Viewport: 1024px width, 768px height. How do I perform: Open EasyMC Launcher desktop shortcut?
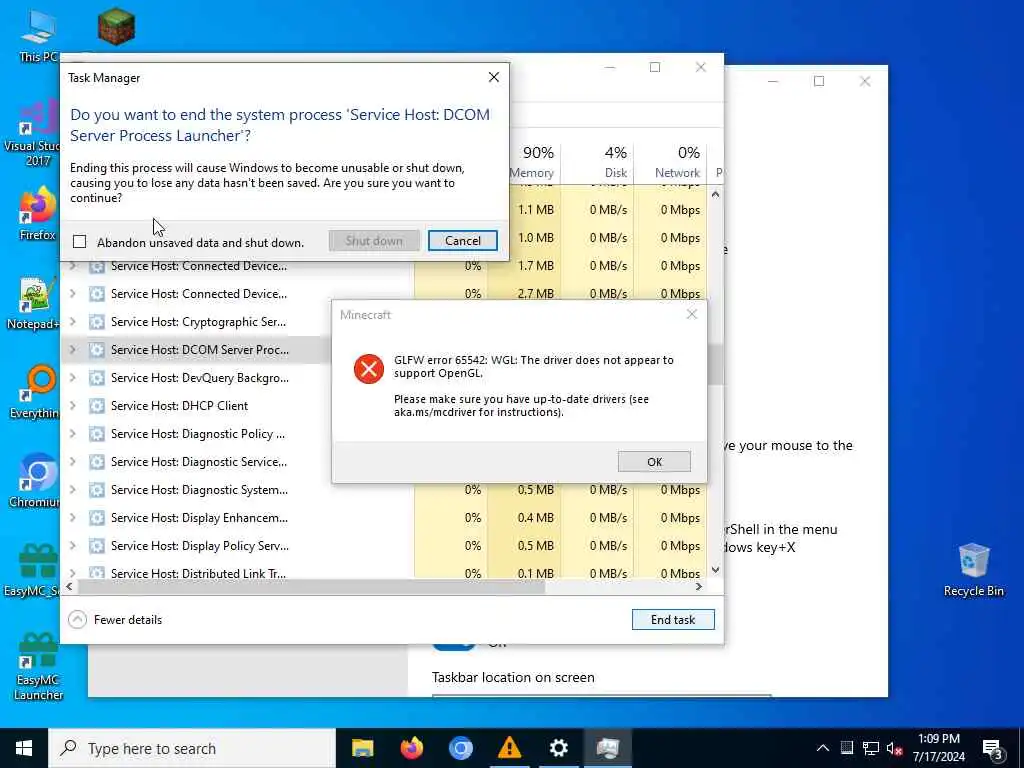tap(38, 666)
